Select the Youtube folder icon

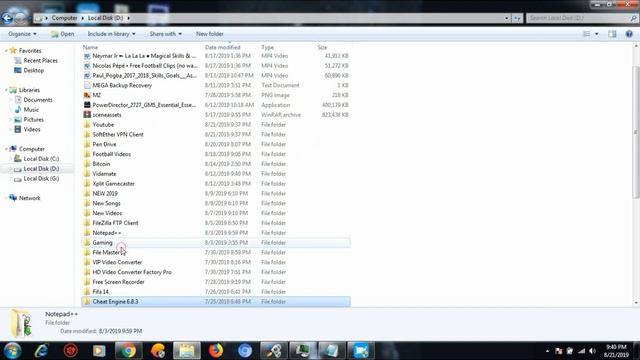coord(87,124)
